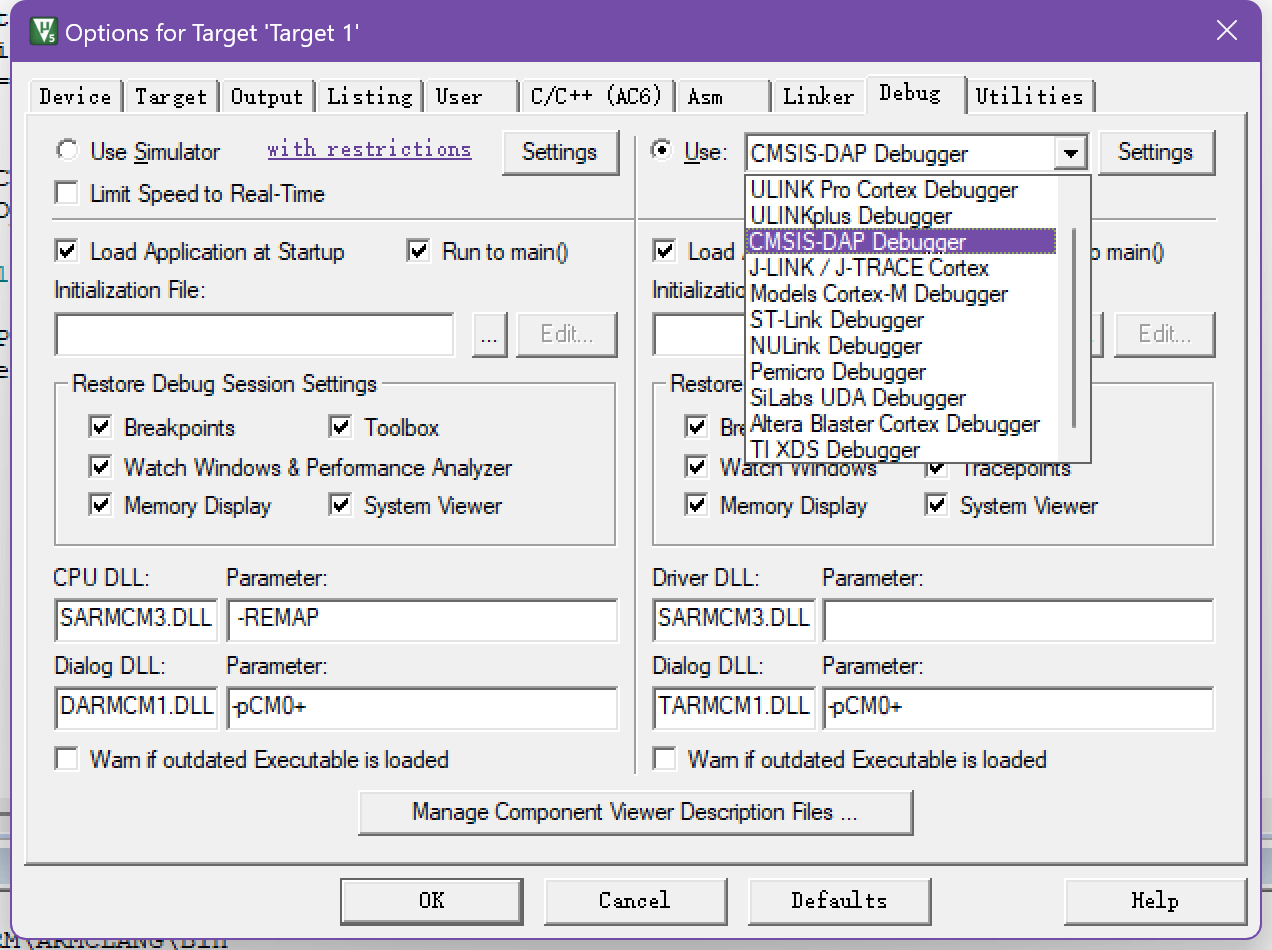Screen dimensions: 1272x950
Task: Uncheck Run to main() in simulator section
Action: tap(419, 251)
